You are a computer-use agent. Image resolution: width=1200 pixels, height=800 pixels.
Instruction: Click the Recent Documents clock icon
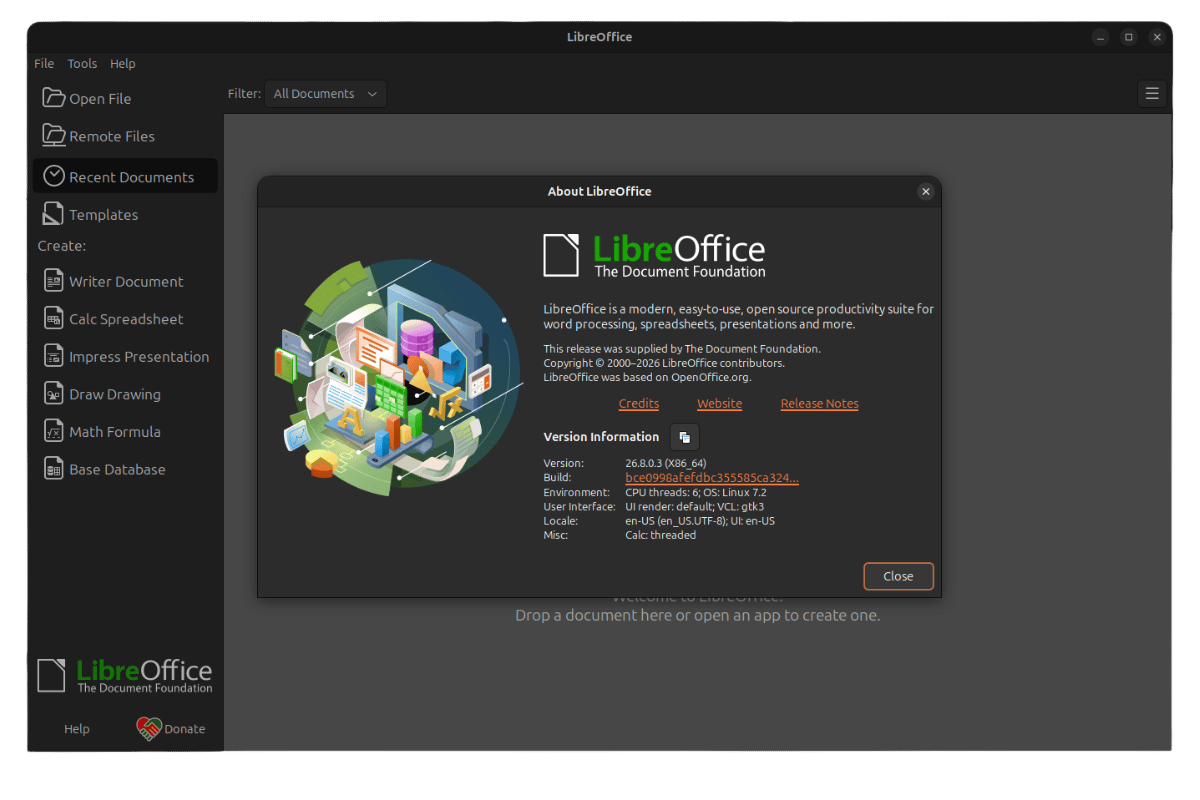click(x=53, y=176)
